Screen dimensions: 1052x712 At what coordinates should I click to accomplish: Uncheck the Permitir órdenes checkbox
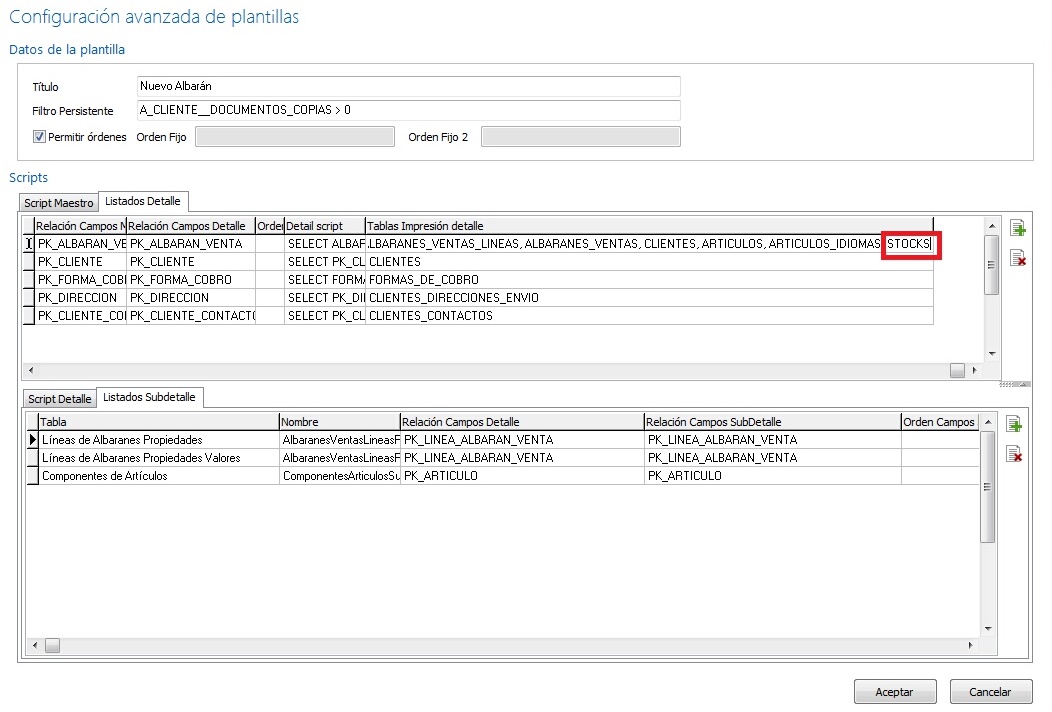pyautogui.click(x=39, y=137)
